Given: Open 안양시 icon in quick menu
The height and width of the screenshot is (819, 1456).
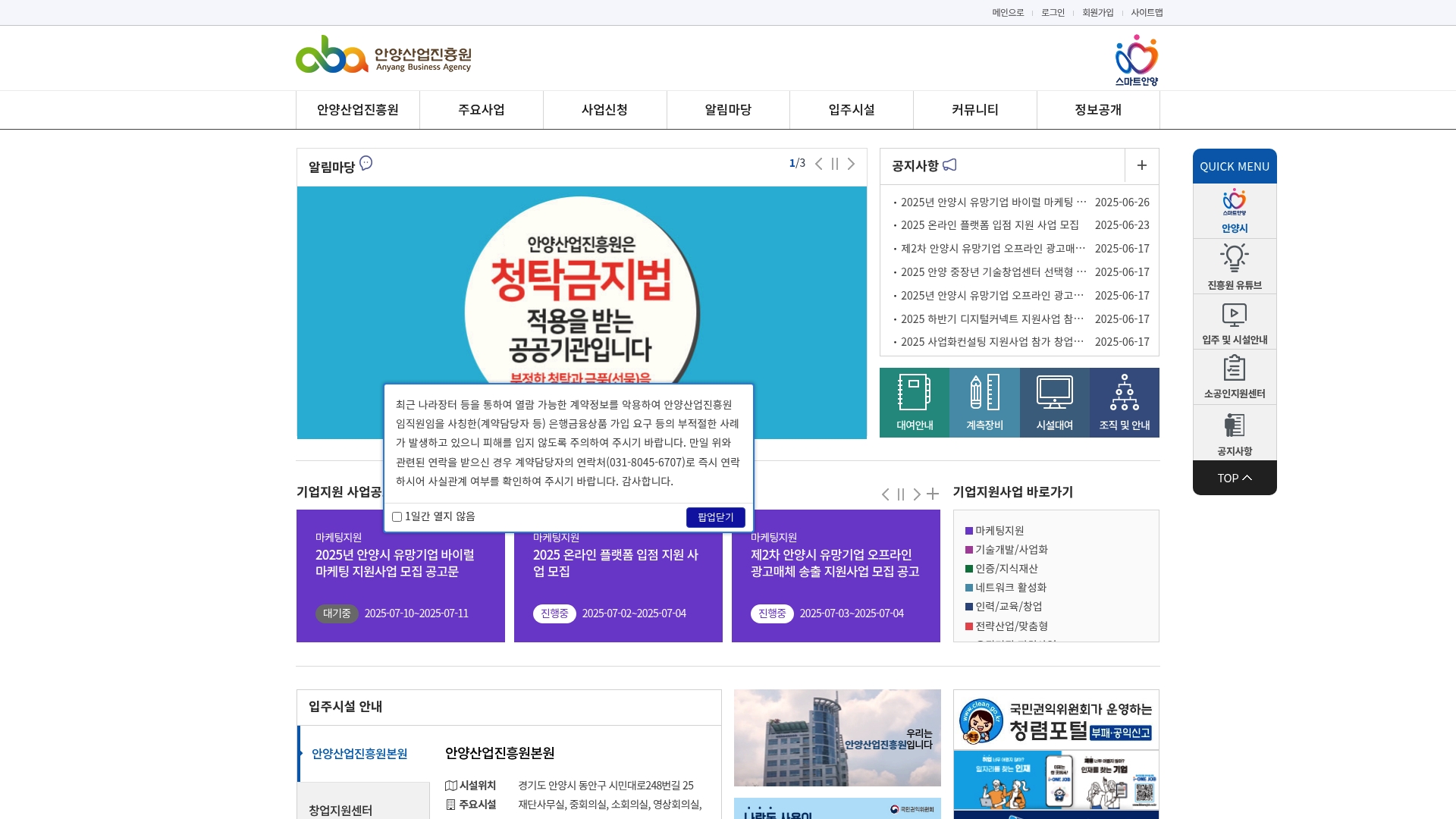Looking at the screenshot, I should click(1235, 212).
